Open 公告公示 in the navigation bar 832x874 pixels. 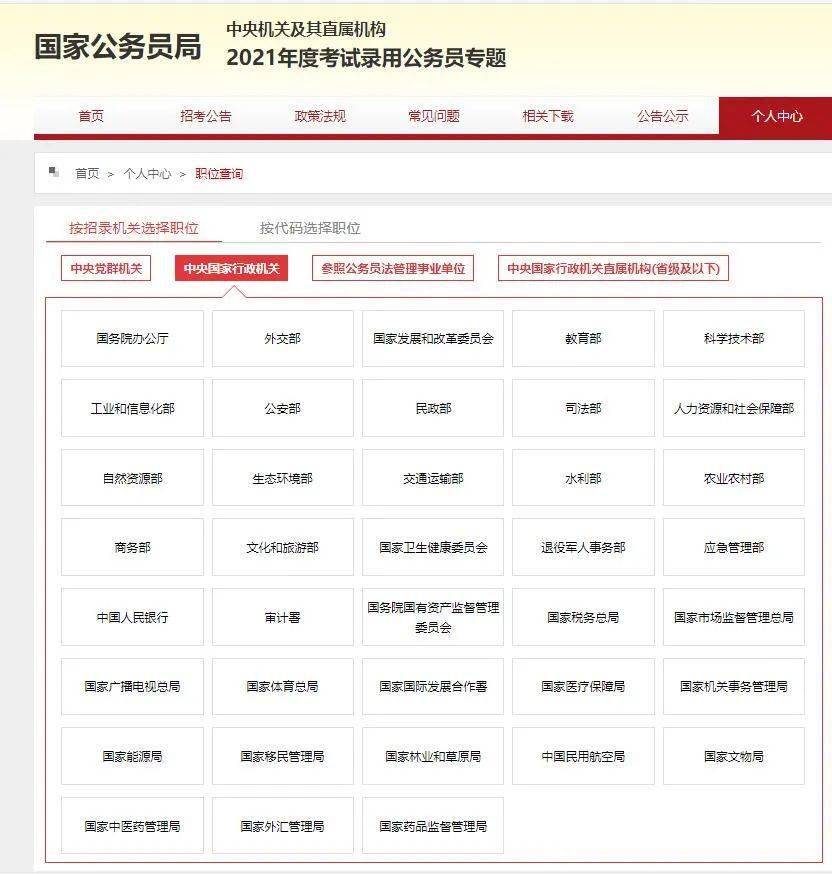click(x=663, y=116)
